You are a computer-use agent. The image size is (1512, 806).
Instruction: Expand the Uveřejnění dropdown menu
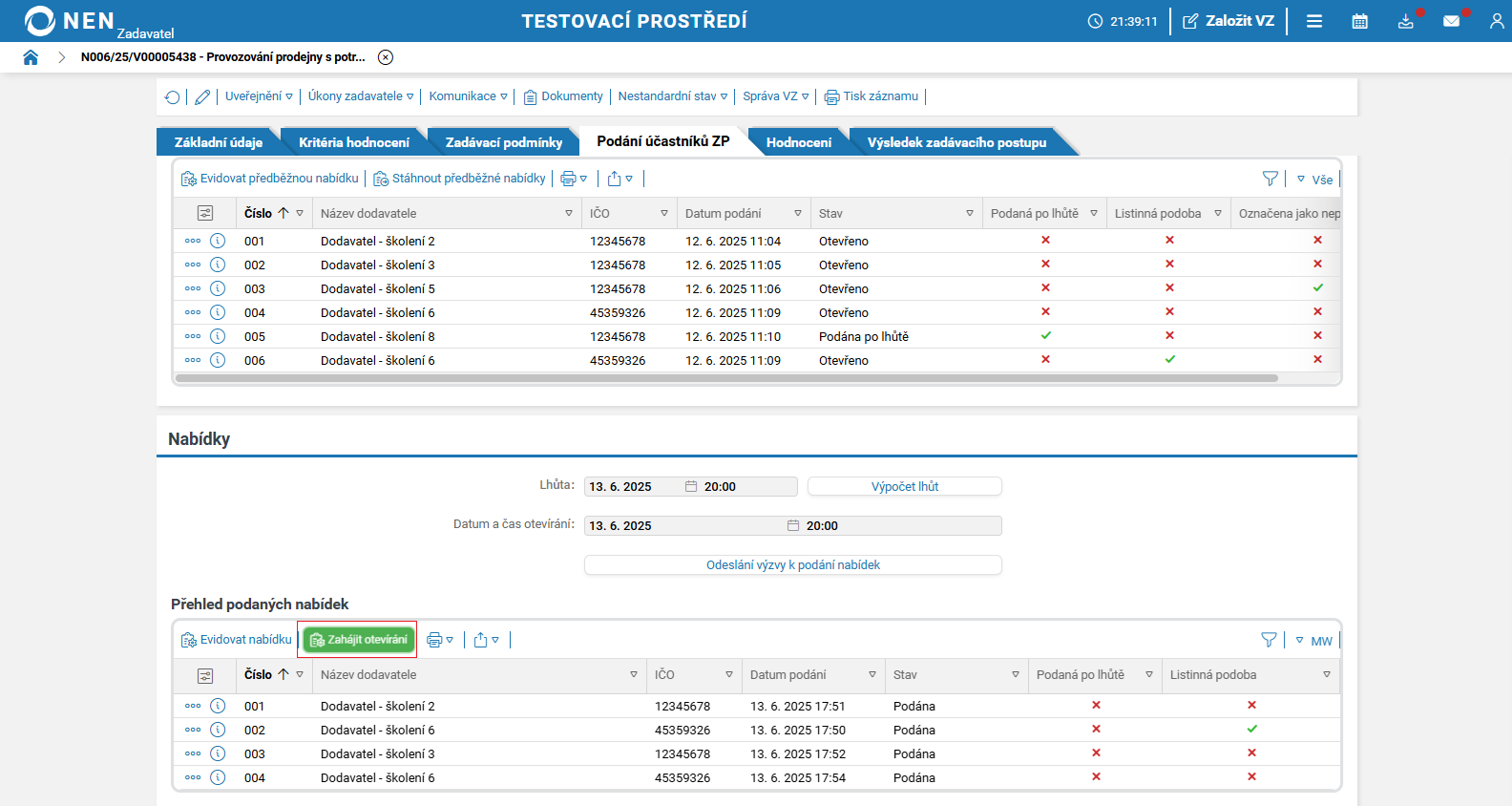(x=259, y=96)
